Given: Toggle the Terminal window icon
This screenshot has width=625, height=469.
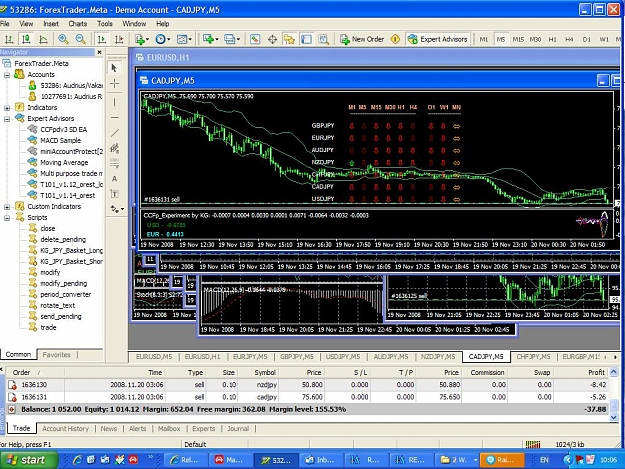Looking at the screenshot, I should coord(306,39).
